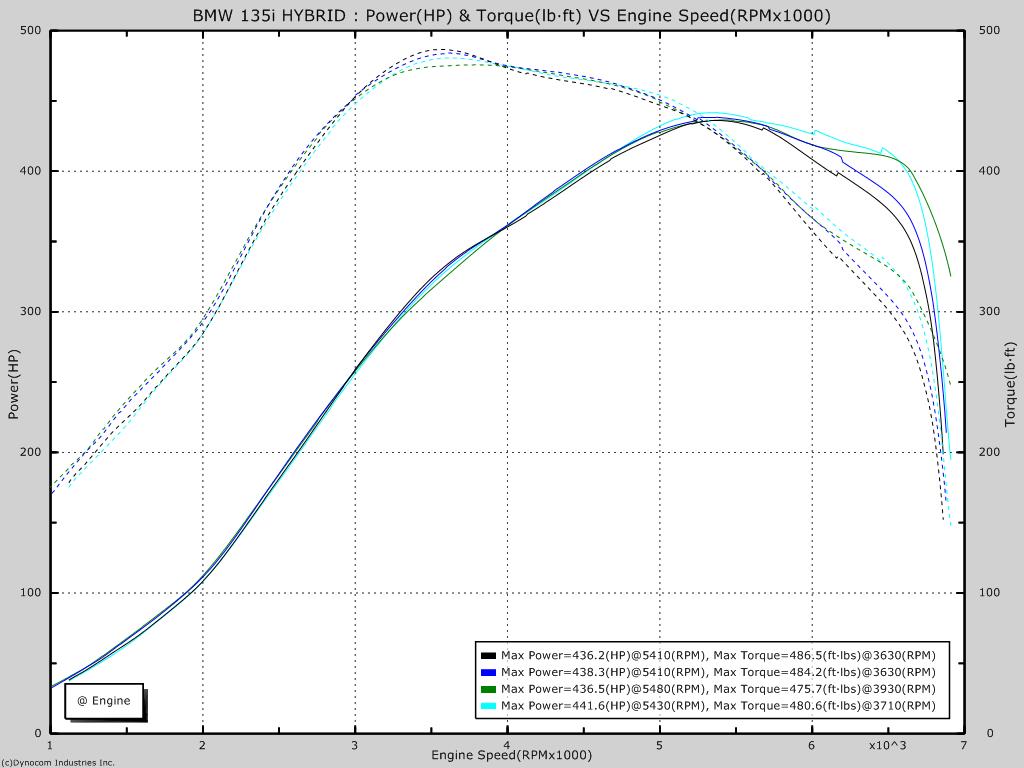Viewport: 1024px width, 768px height.
Task: Click the black legend color swatch
Action: tap(488, 656)
